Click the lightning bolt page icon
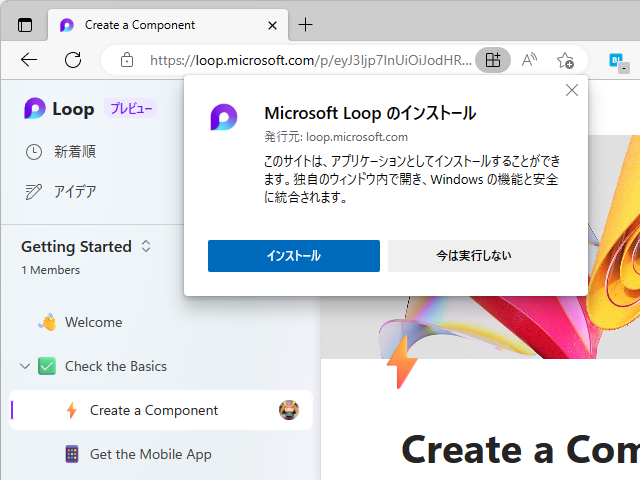Screen dimensions: 640x480 pos(402,362)
